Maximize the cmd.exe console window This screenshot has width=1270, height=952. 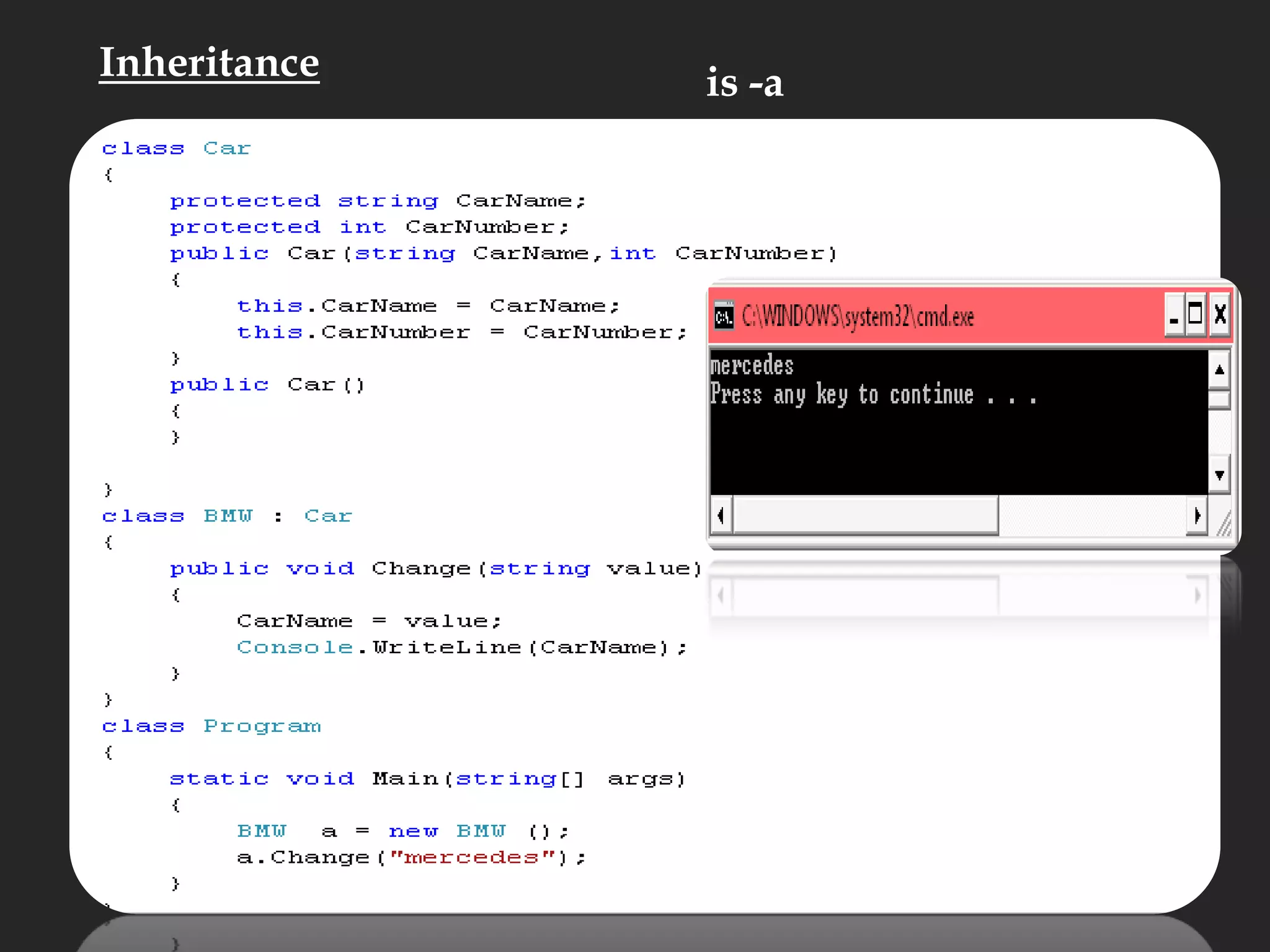tap(1196, 315)
